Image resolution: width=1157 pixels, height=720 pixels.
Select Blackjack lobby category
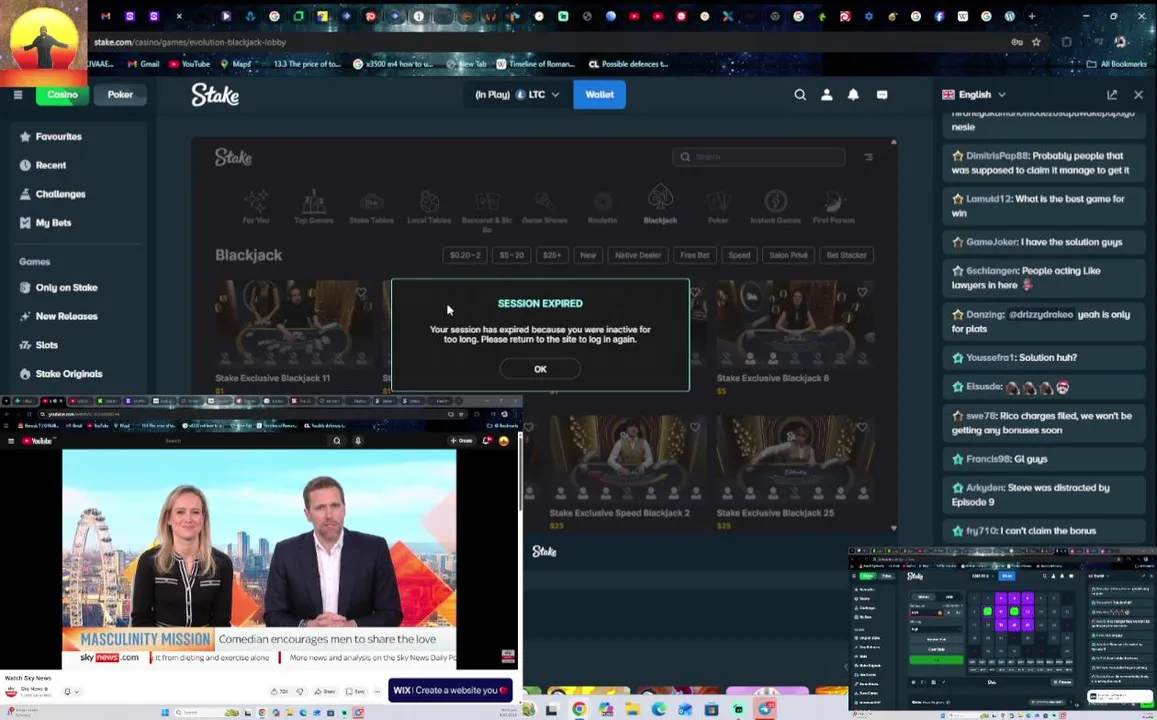pyautogui.click(x=660, y=205)
